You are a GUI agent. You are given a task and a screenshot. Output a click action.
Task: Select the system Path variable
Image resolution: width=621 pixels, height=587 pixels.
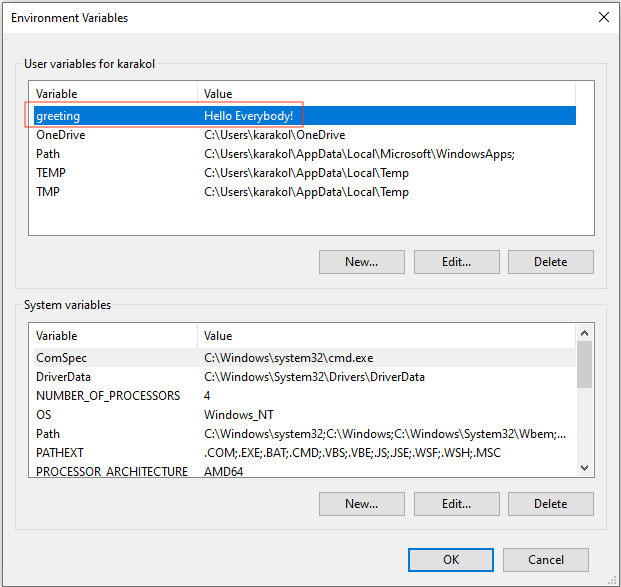(x=305, y=434)
